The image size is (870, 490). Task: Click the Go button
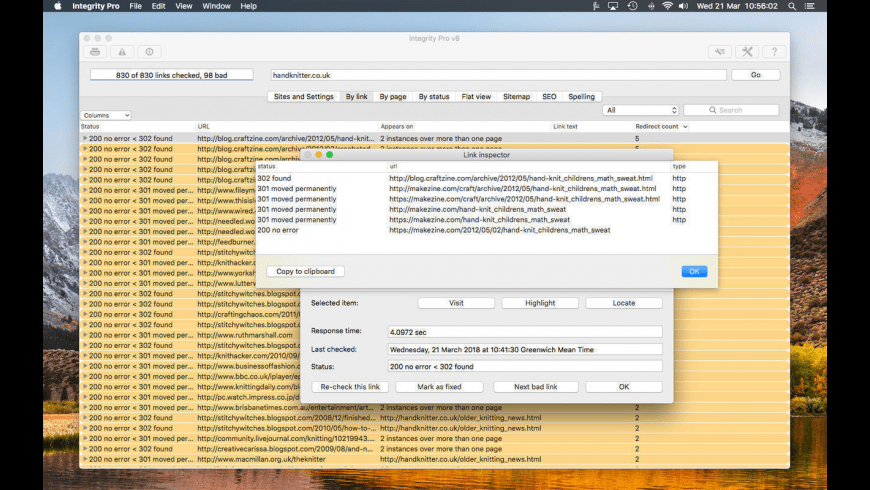[756, 75]
